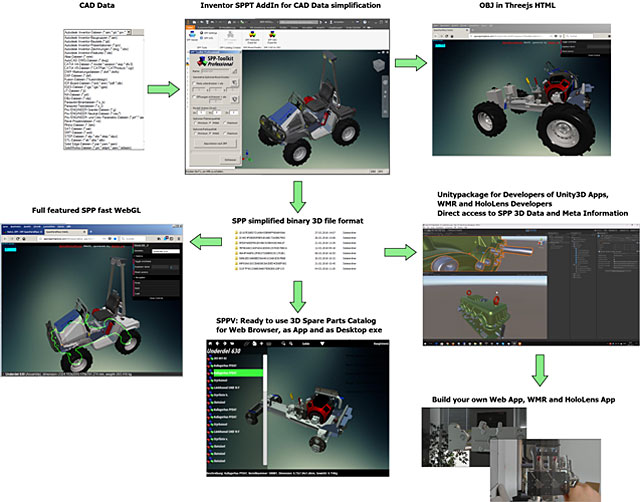Click the white dropdown field in WebGL controls
The width and height of the screenshot is (640, 502).
166,251
